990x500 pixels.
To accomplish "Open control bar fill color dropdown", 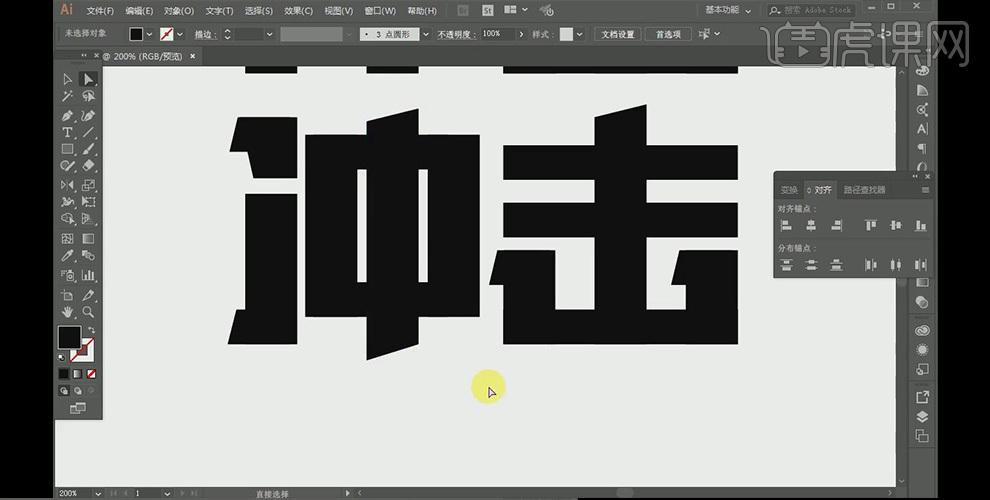I will [150, 34].
